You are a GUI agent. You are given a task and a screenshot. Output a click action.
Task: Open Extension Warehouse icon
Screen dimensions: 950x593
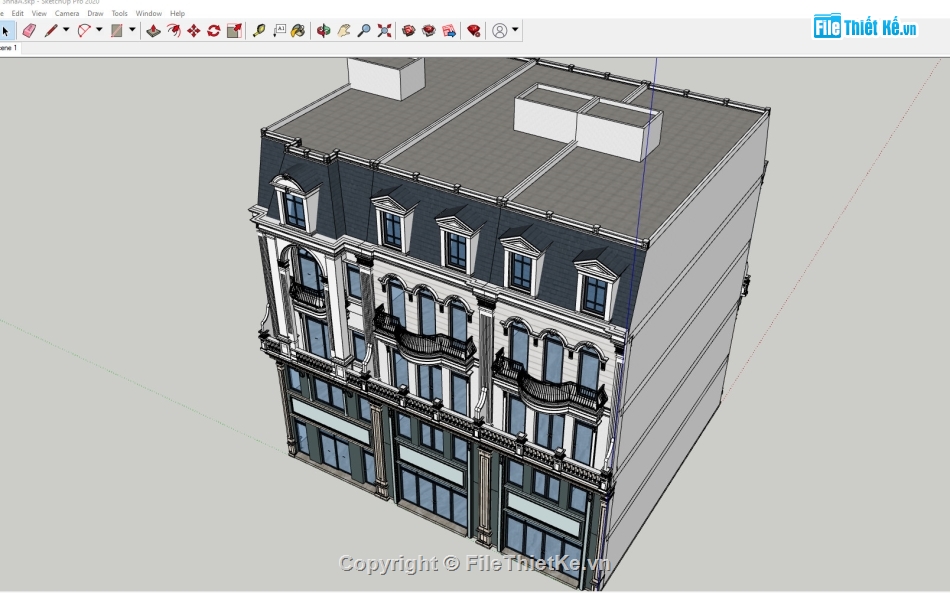click(x=429, y=30)
